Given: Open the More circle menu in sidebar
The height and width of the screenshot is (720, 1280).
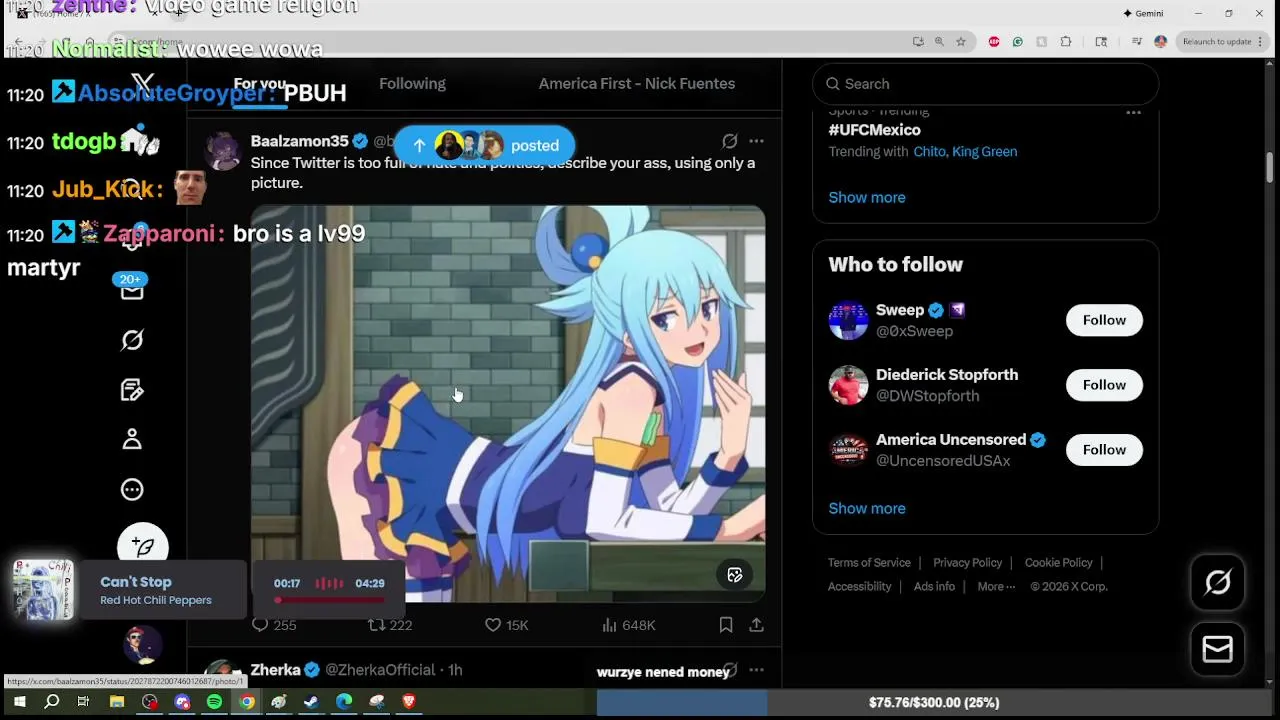Looking at the screenshot, I should point(132,489).
